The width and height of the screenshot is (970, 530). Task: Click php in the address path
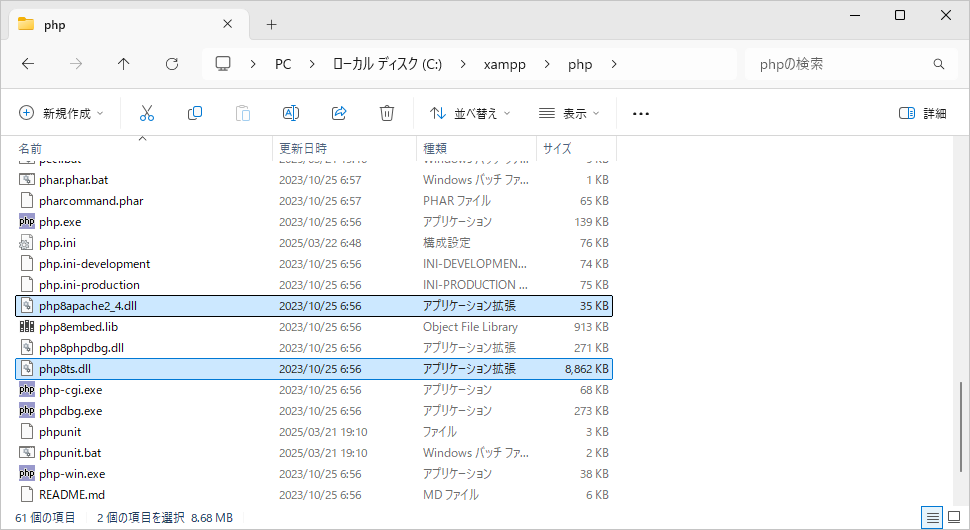pyautogui.click(x=580, y=64)
